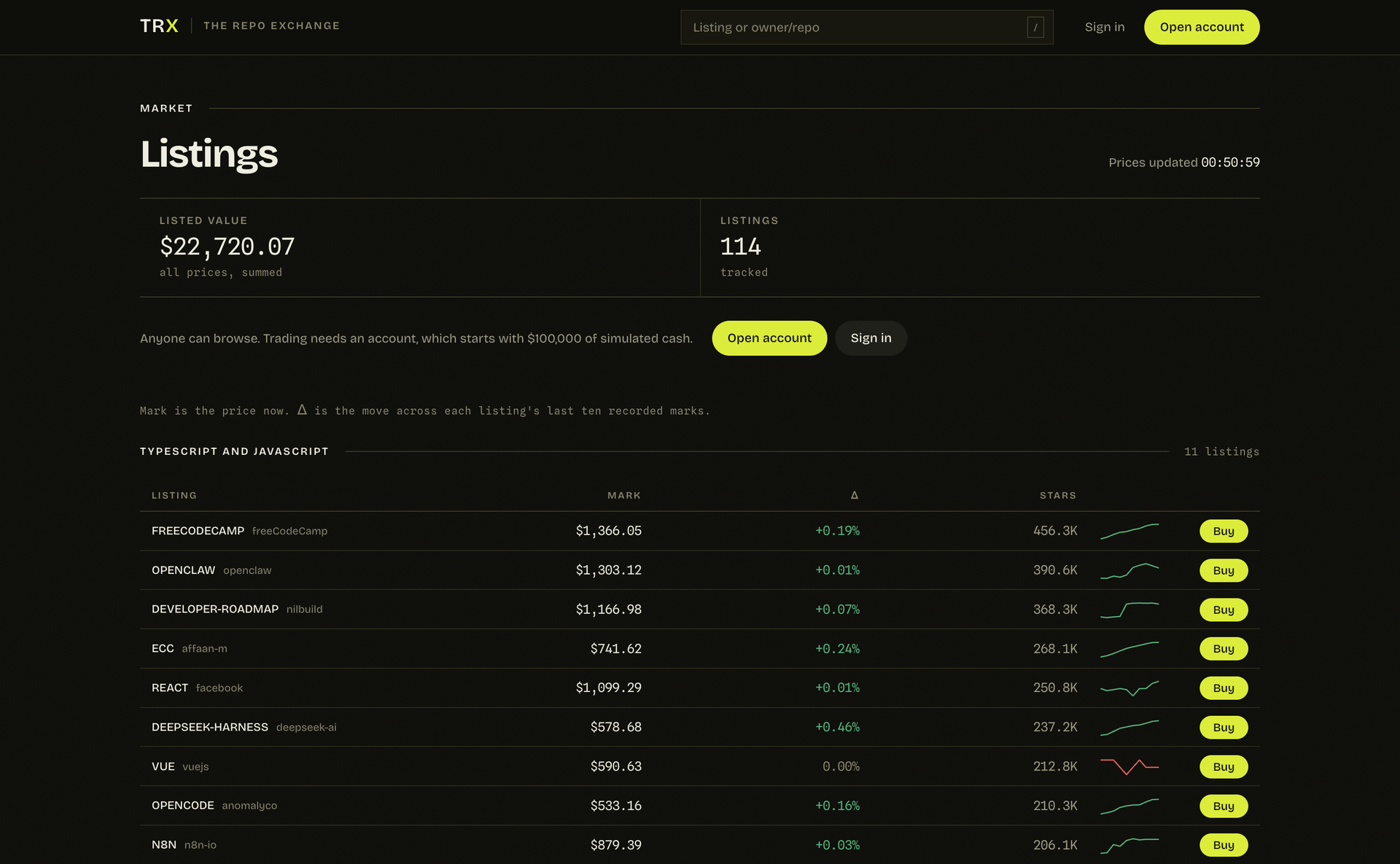Buy the ECC listing

tap(1224, 649)
